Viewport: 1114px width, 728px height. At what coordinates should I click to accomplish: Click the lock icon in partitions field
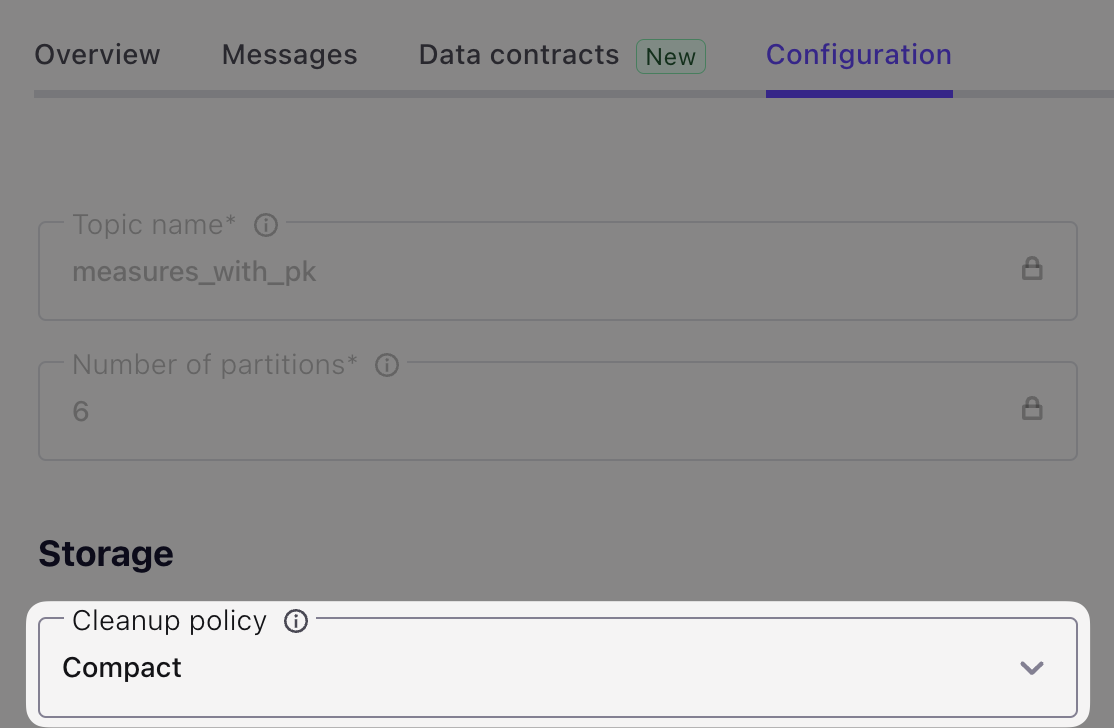(1032, 409)
